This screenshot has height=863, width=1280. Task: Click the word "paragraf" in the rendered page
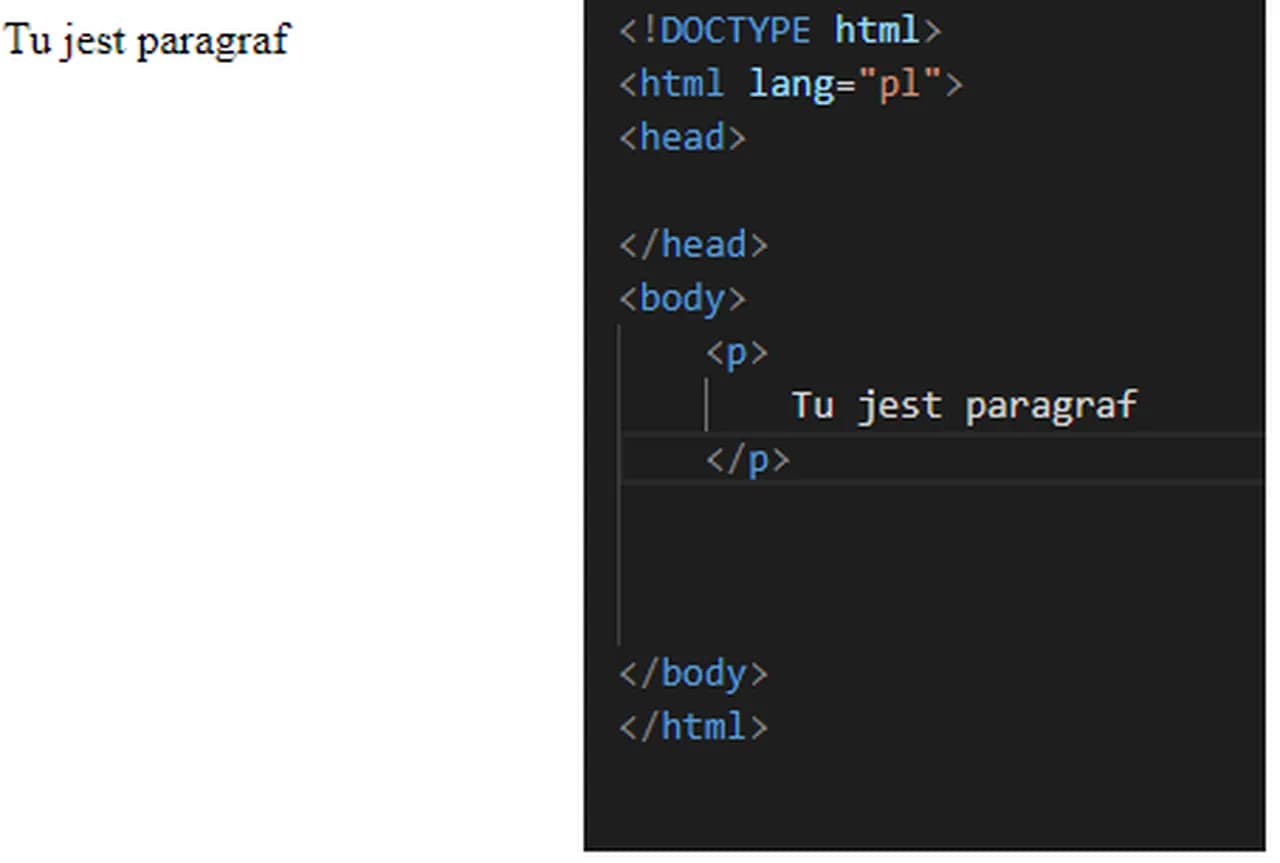click(x=212, y=41)
